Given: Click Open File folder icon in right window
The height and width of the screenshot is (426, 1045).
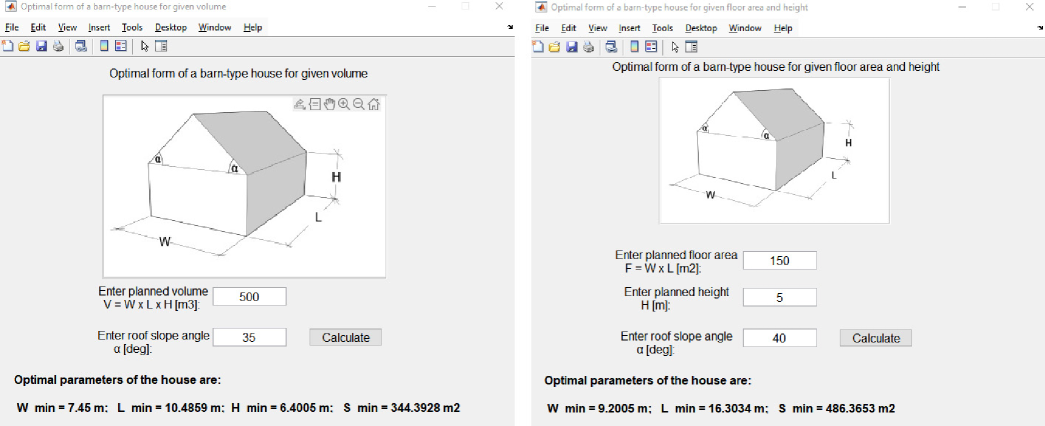Looking at the screenshot, I should (x=555, y=47).
